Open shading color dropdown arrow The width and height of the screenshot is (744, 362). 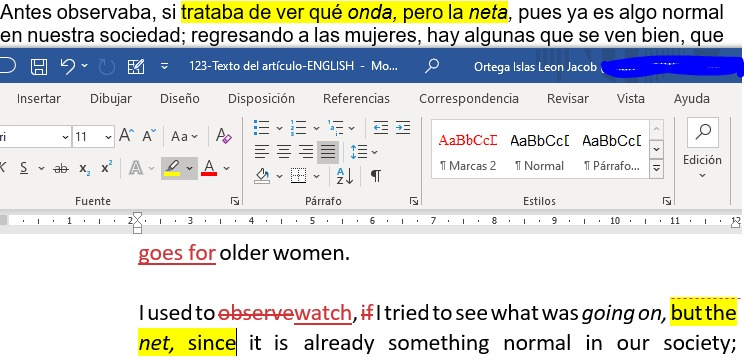(279, 176)
